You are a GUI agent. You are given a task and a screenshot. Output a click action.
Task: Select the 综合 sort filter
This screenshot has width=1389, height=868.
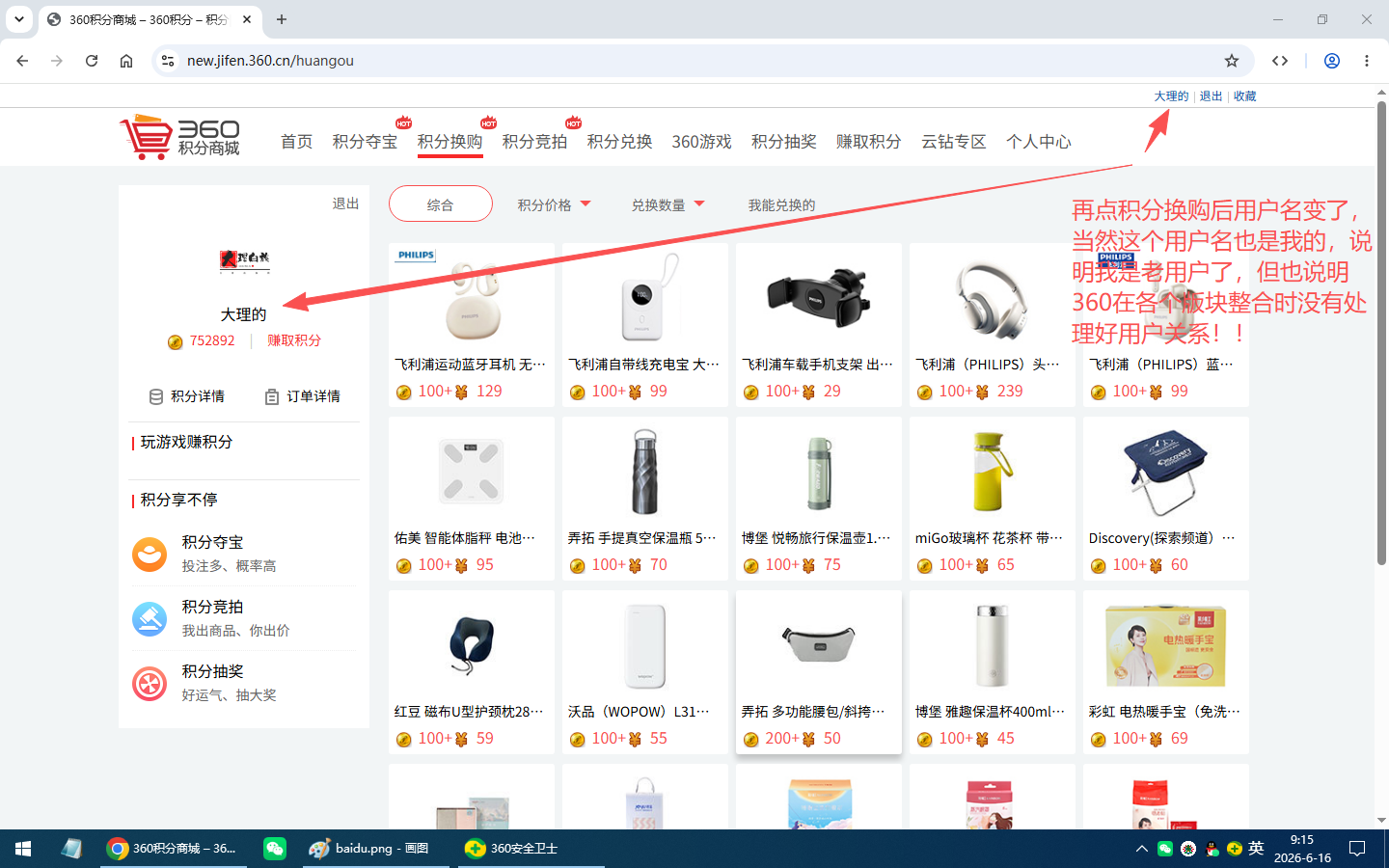click(441, 203)
